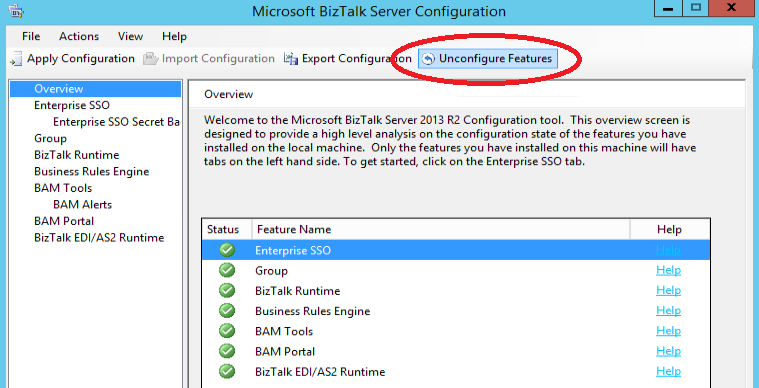Select BizTalk Runtime feature name in table
759x388 pixels.
point(298,291)
